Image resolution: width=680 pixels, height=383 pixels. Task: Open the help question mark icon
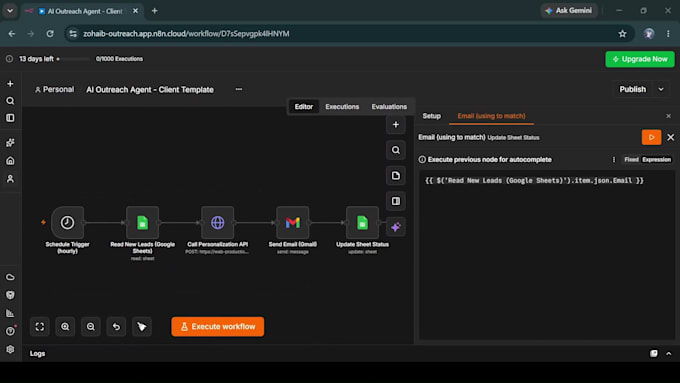click(10, 331)
